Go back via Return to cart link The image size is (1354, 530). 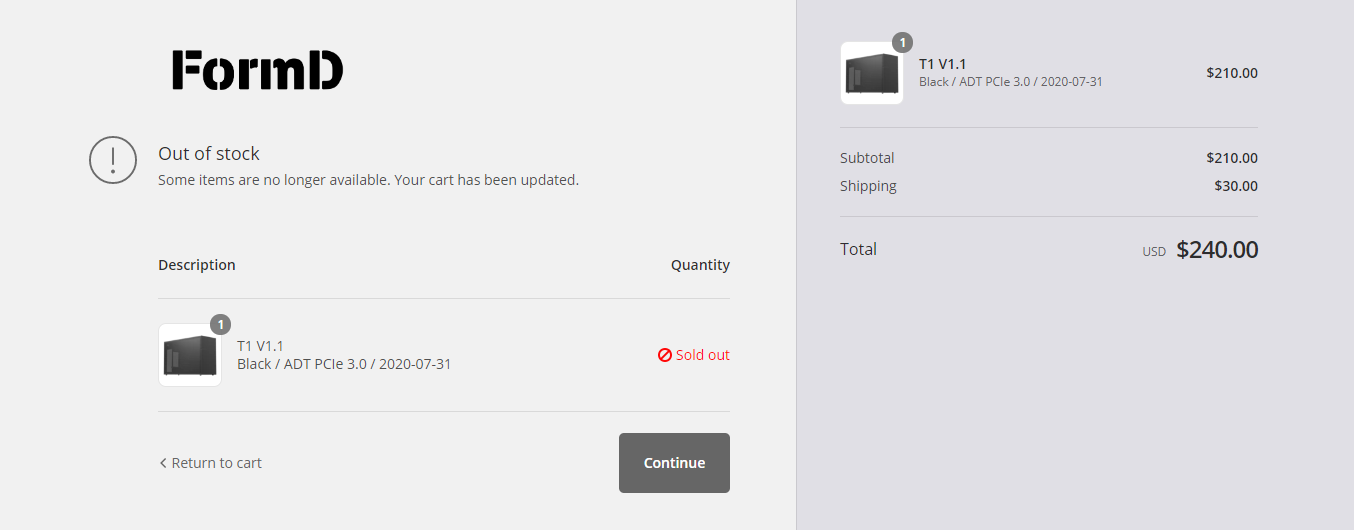(x=216, y=463)
